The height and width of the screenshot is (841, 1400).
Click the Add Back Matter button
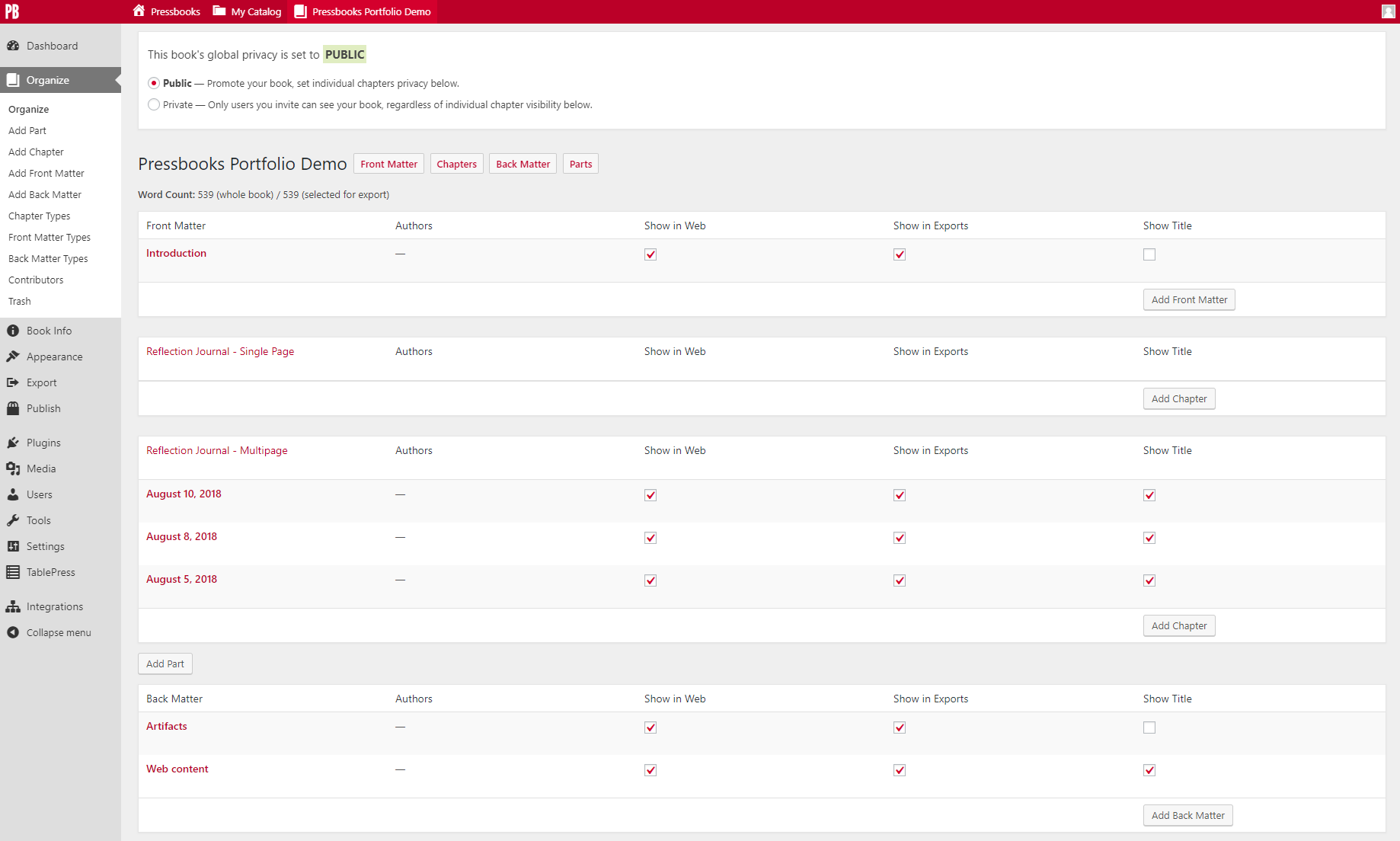pyautogui.click(x=1188, y=815)
